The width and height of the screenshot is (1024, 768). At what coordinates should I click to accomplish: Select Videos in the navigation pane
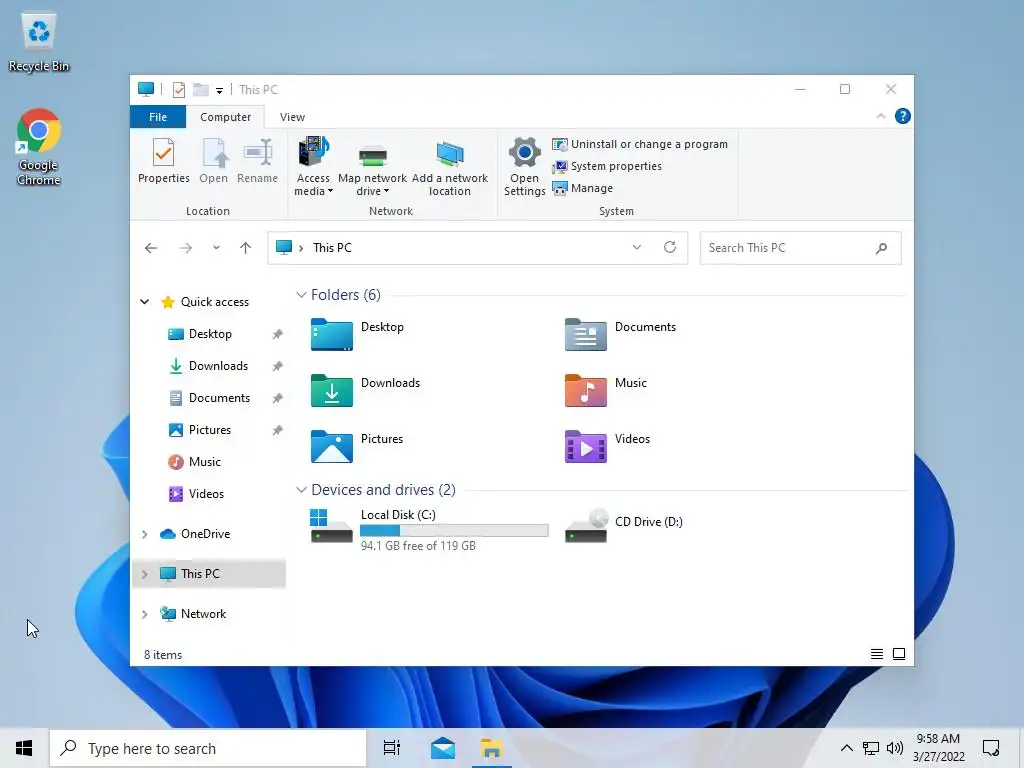206,494
